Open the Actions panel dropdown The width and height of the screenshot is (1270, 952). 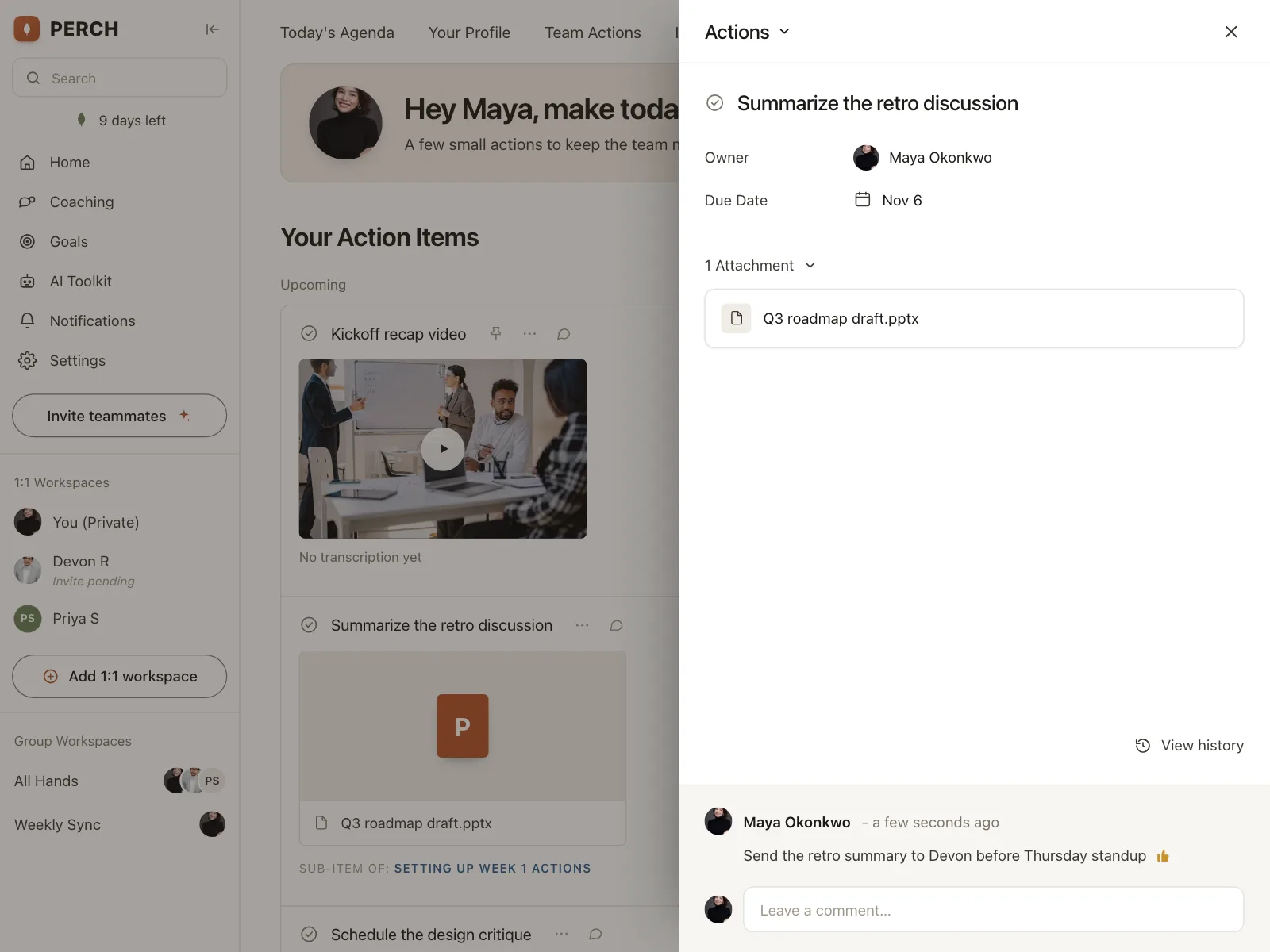748,32
